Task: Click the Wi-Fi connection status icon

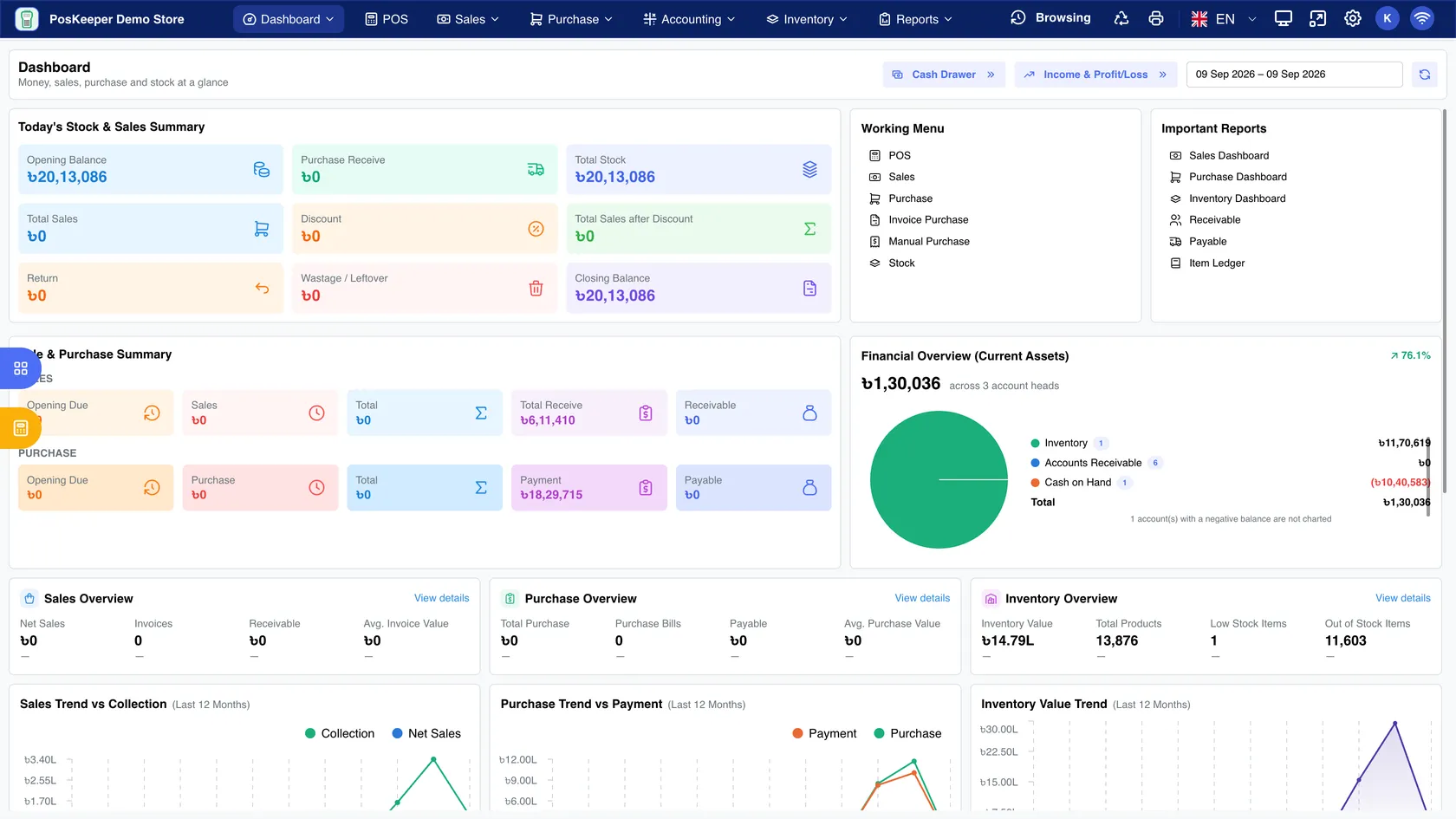Action: pos(1422,19)
